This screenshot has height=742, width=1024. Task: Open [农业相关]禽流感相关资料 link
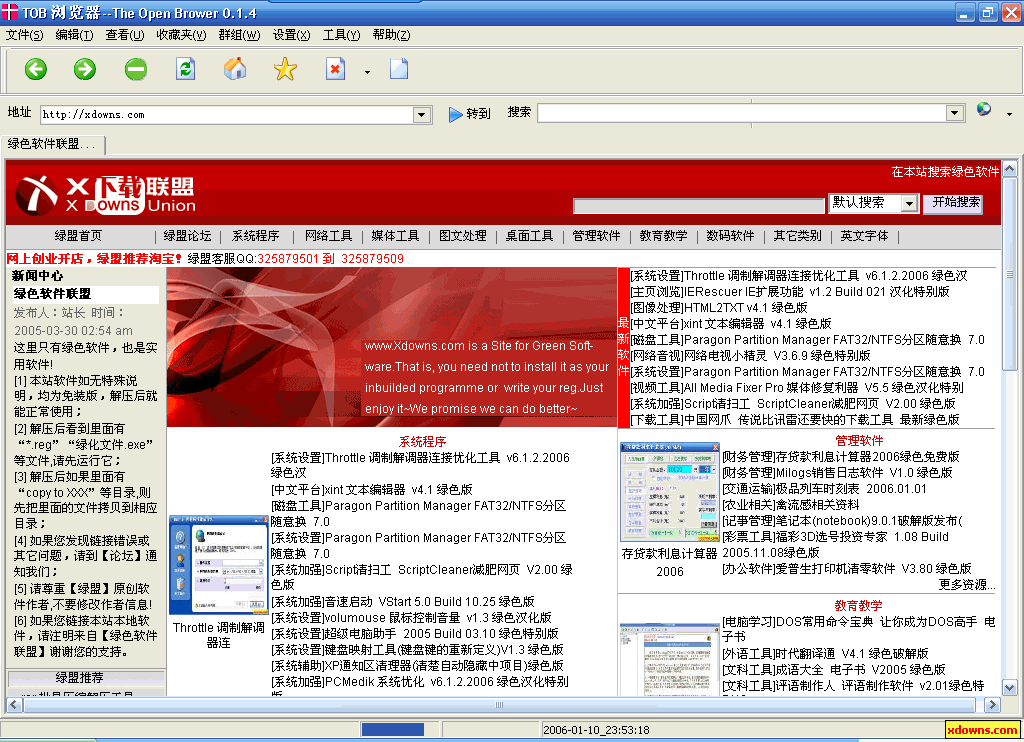790,505
